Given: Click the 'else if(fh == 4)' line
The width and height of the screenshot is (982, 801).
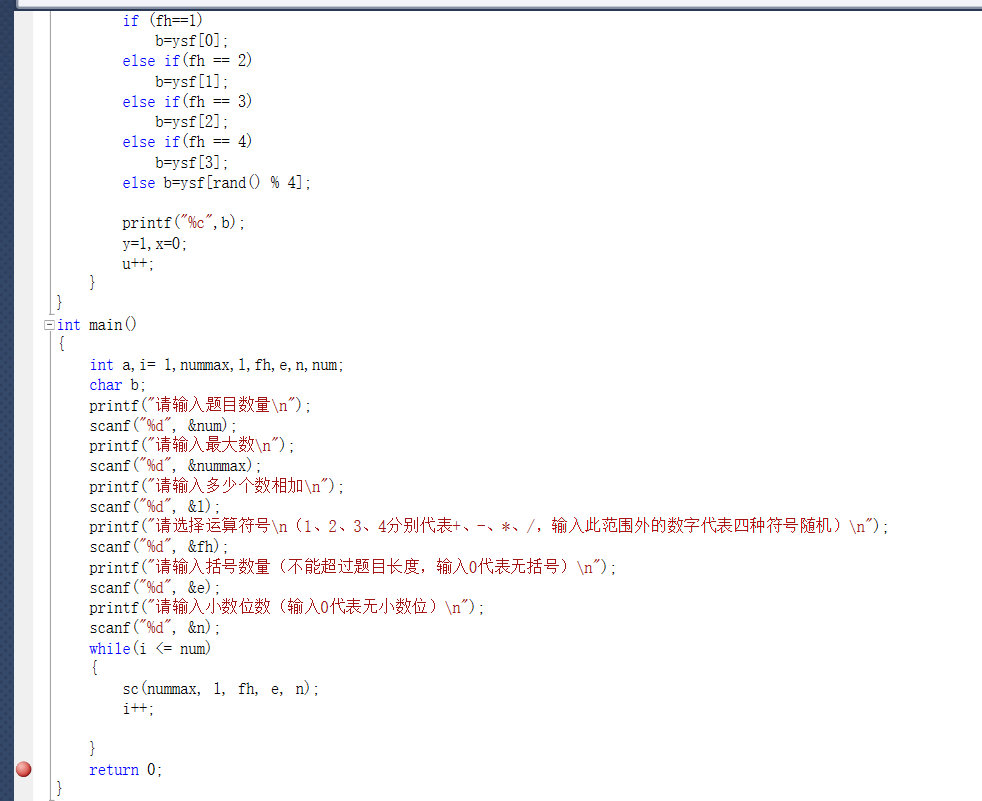Looking at the screenshot, I should pos(187,142).
